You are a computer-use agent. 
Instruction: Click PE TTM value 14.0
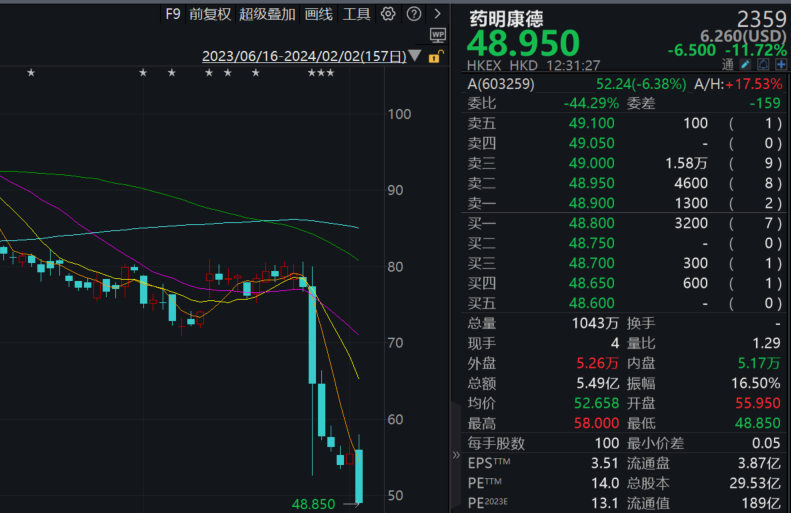pos(605,483)
